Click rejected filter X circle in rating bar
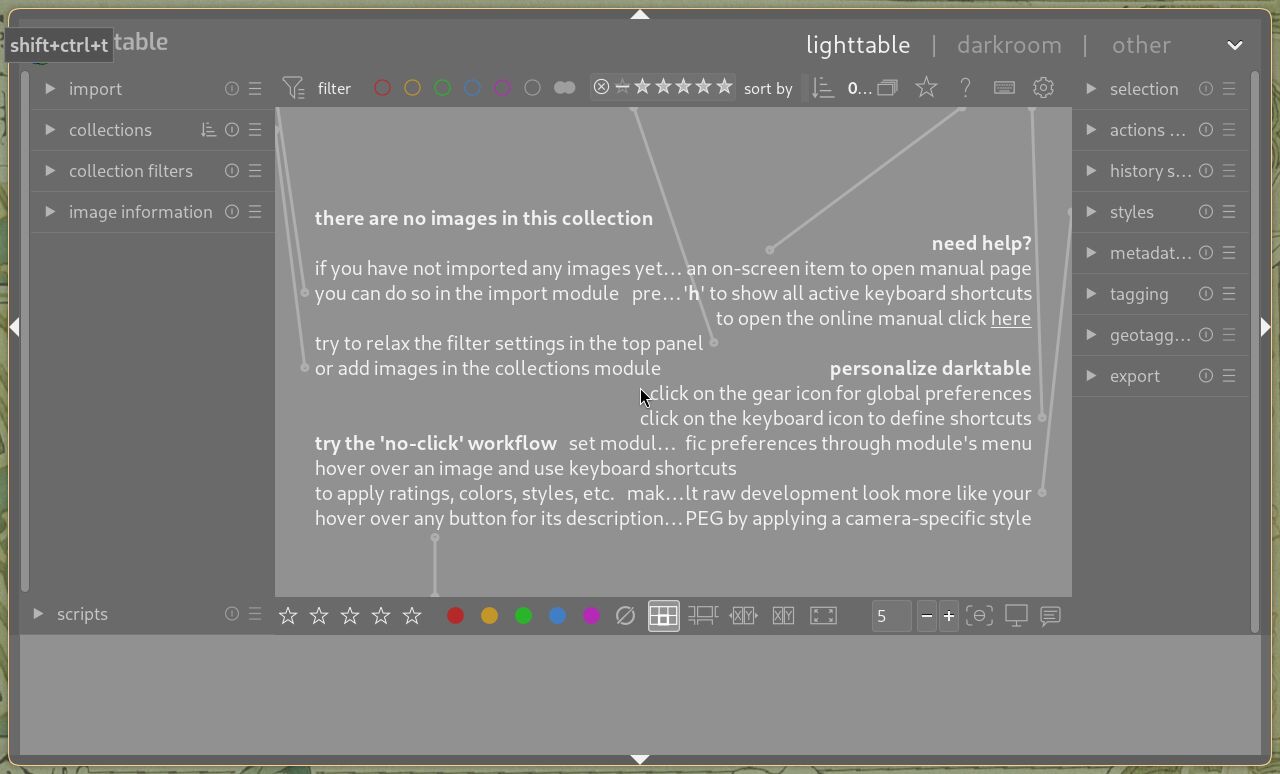This screenshot has width=1280, height=774. (601, 87)
